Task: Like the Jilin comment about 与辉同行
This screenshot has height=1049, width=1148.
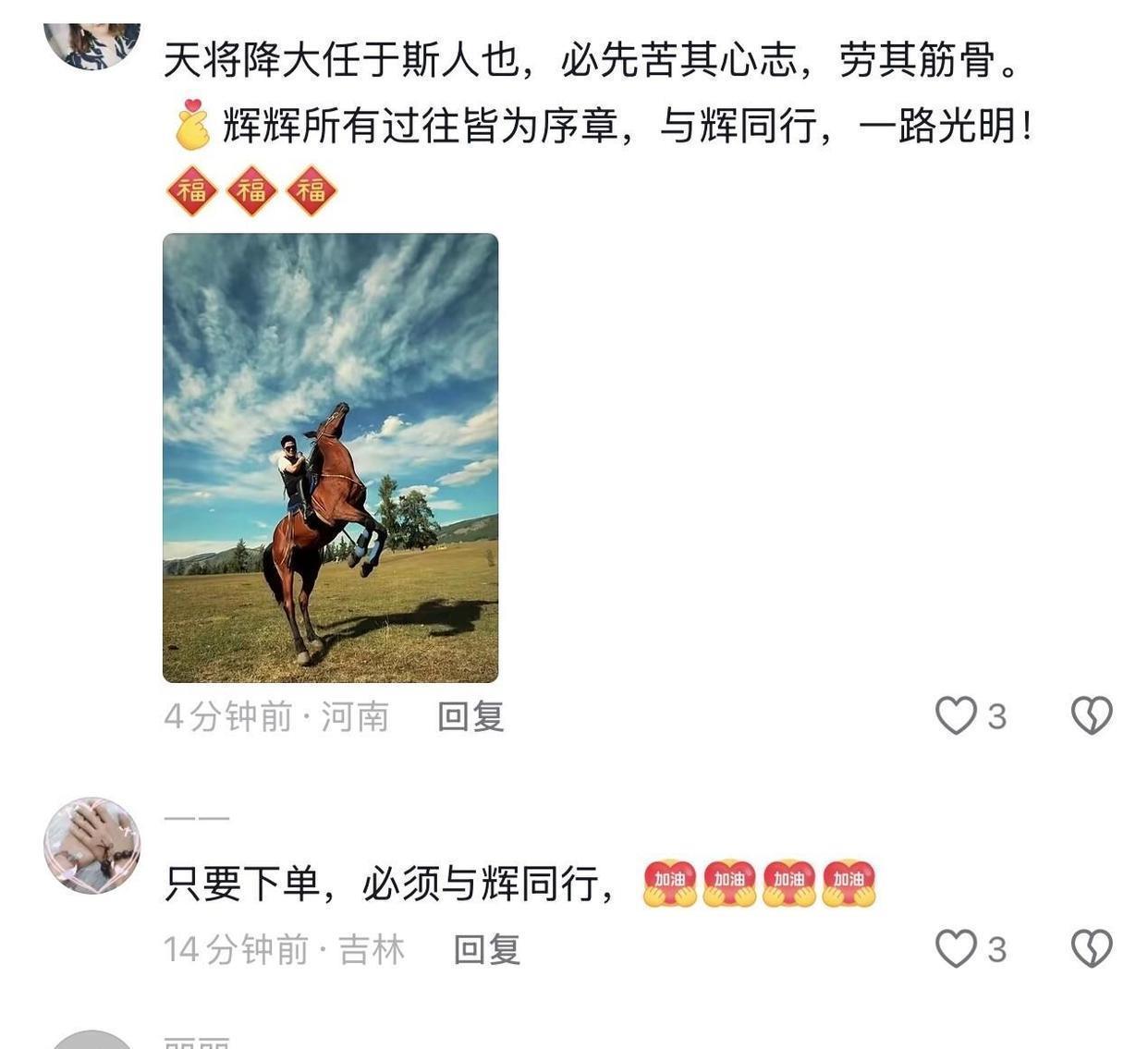Action: pos(956,948)
